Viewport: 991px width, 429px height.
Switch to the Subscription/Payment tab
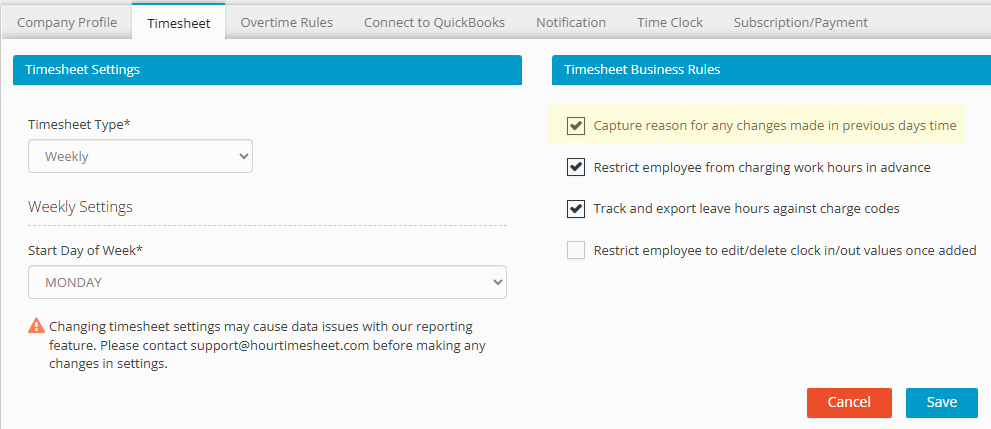tap(800, 23)
